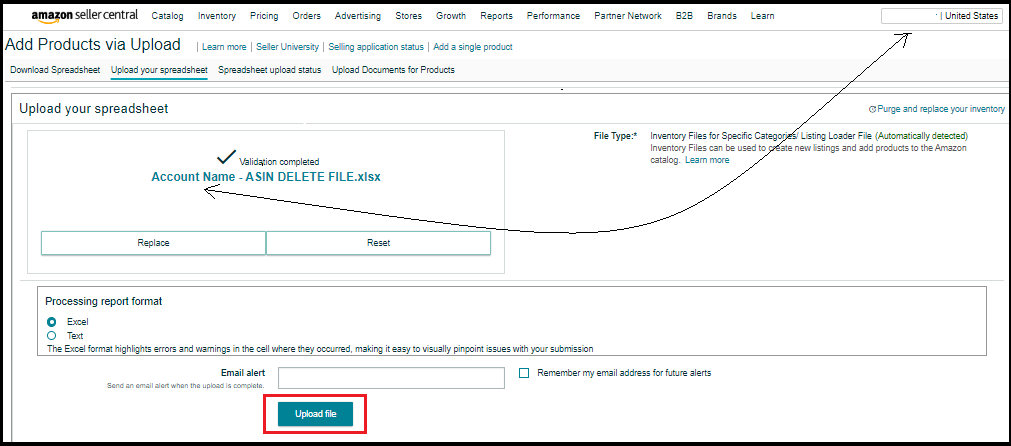The height and width of the screenshot is (446, 1011).
Task: Focus the Email alert input field
Action: coord(391,378)
